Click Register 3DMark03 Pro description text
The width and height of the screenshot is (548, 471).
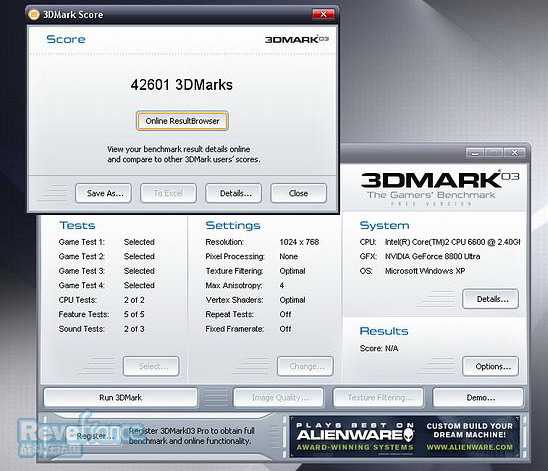(192, 436)
